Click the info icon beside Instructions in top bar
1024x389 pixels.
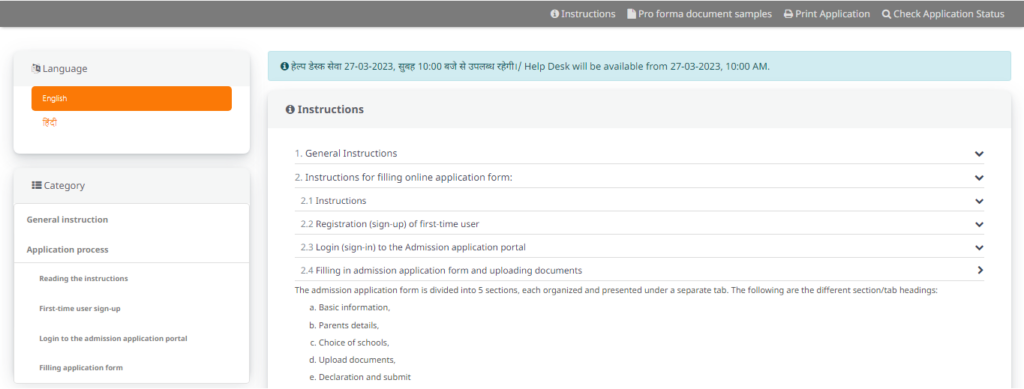click(x=554, y=14)
